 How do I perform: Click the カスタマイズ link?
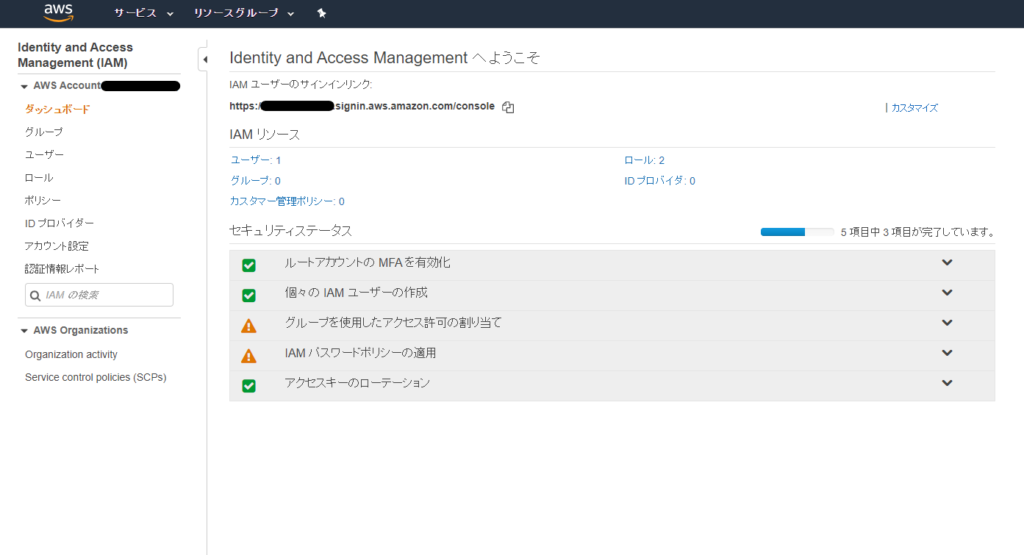(914, 107)
